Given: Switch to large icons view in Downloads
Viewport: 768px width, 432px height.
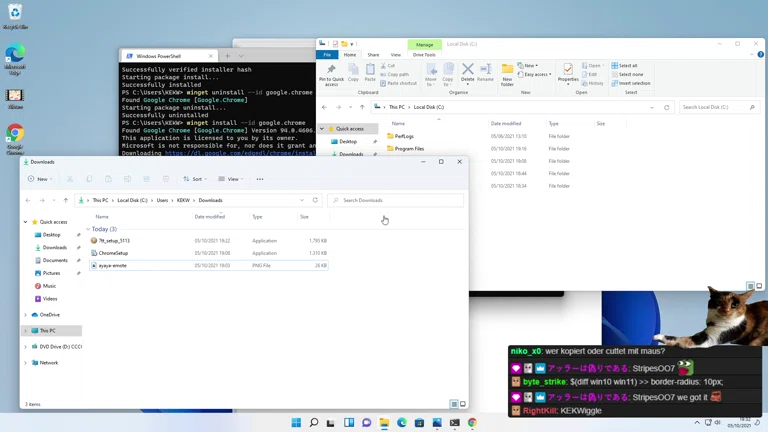Looking at the screenshot, I should (x=463, y=404).
